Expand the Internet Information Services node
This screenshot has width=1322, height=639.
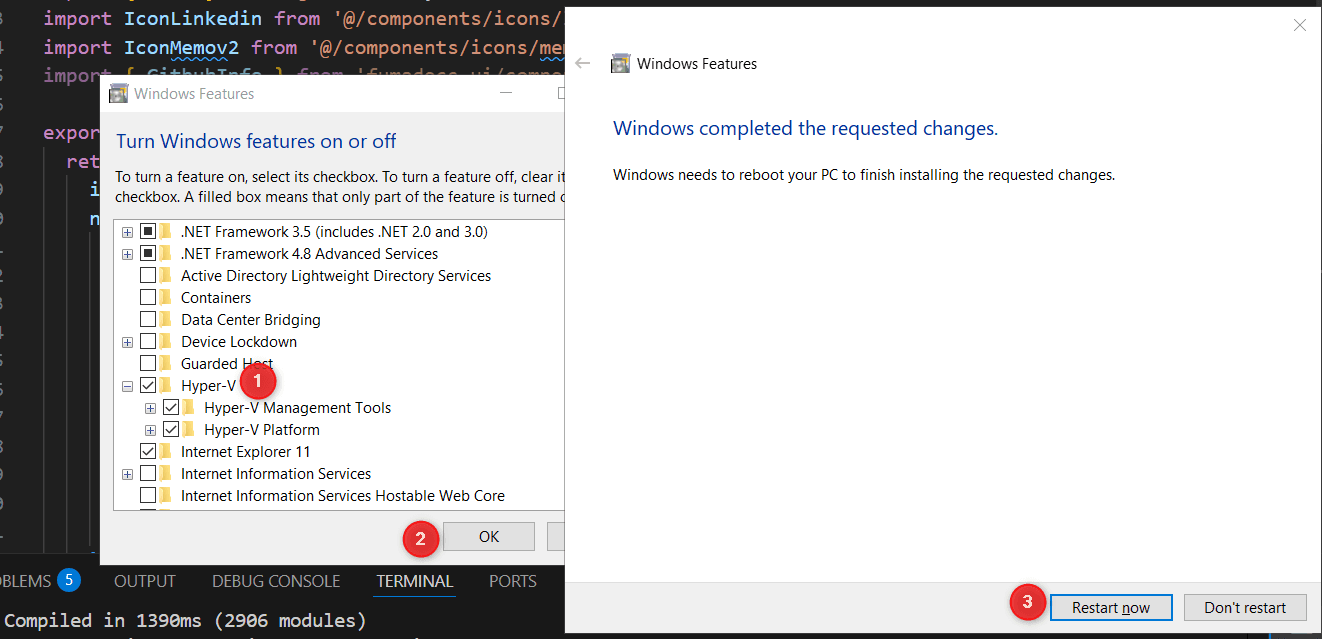[127, 474]
